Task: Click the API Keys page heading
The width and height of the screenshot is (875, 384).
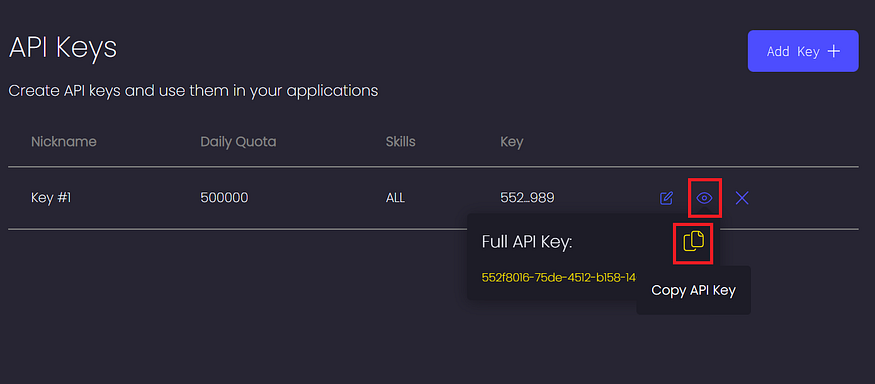Action: coord(63,48)
